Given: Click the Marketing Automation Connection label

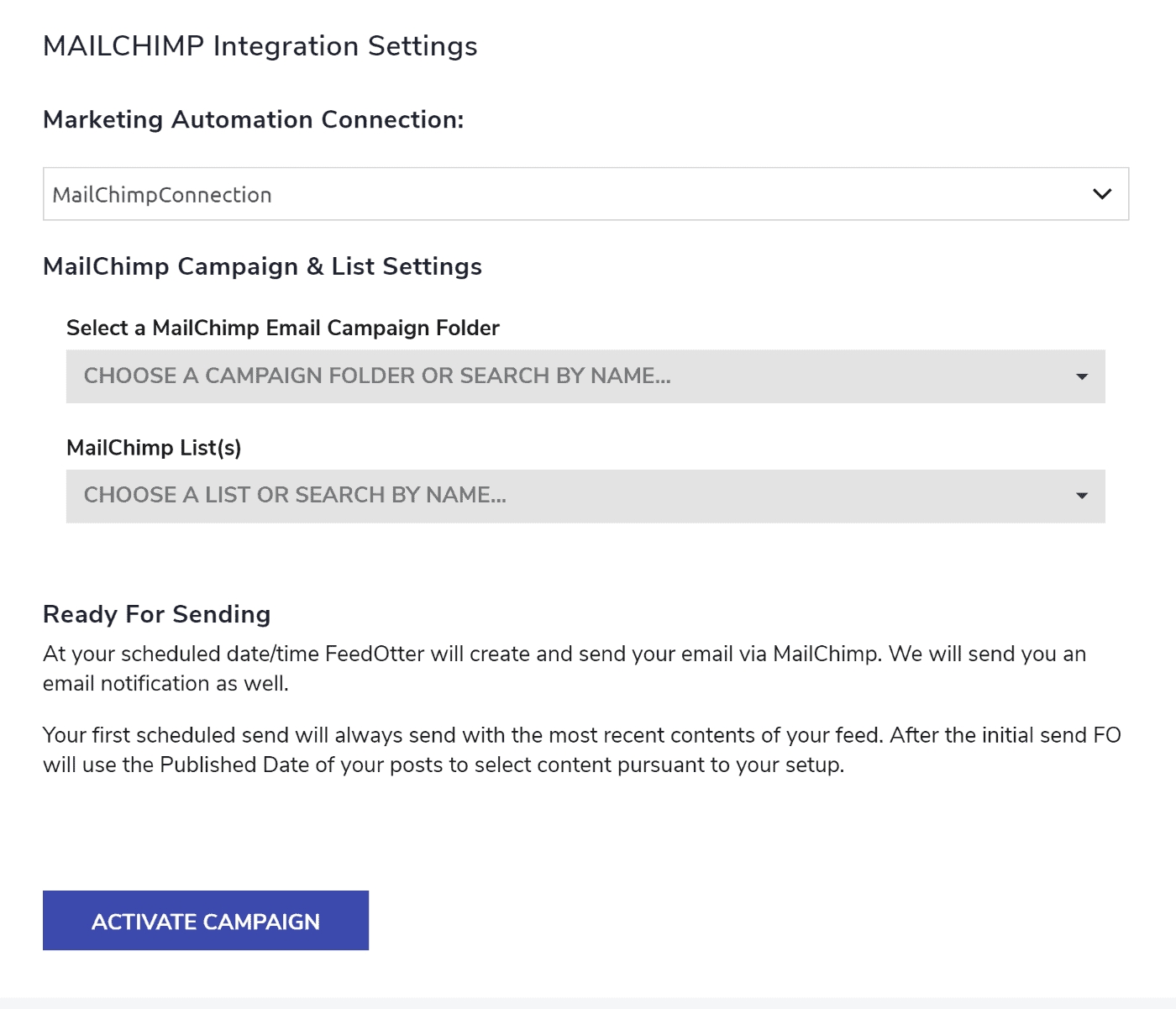Looking at the screenshot, I should pyautogui.click(x=253, y=120).
